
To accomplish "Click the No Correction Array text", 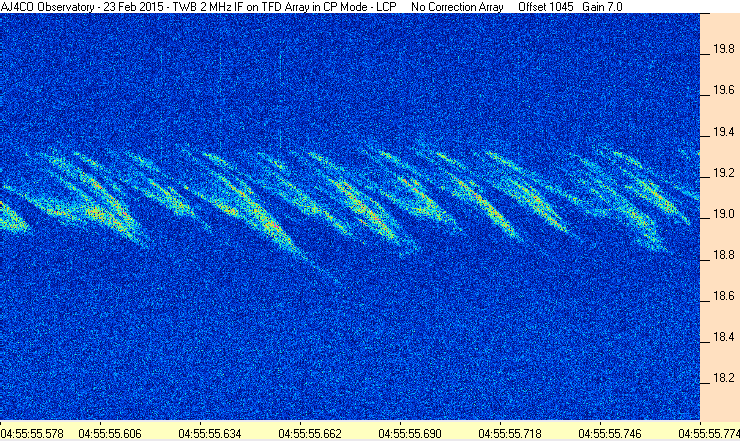I will tap(457, 7).
